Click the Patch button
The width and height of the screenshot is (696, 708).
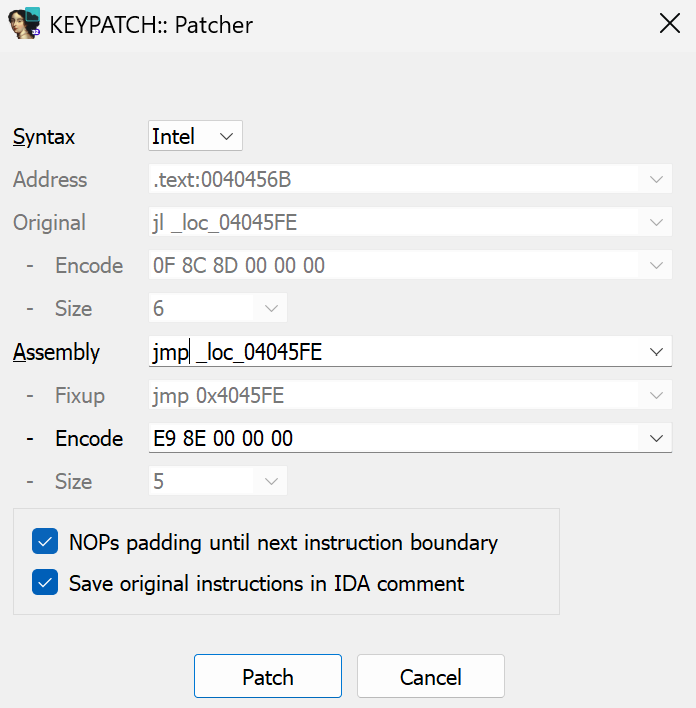pyautogui.click(x=268, y=676)
